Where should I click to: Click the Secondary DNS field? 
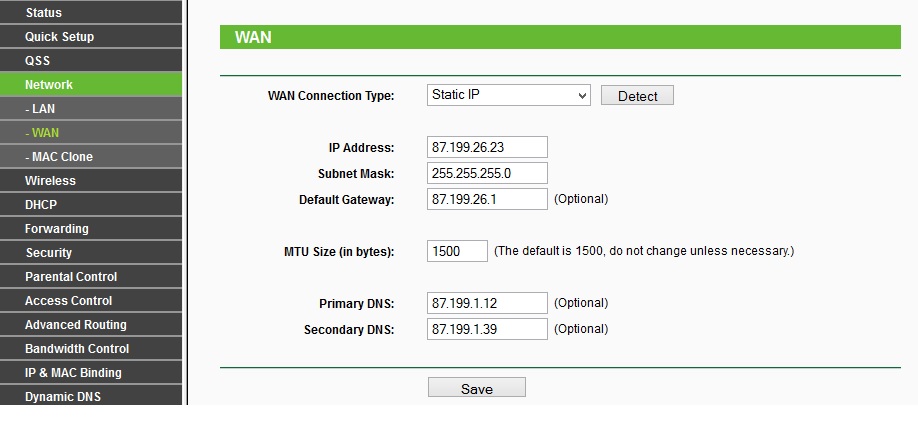pyautogui.click(x=487, y=328)
